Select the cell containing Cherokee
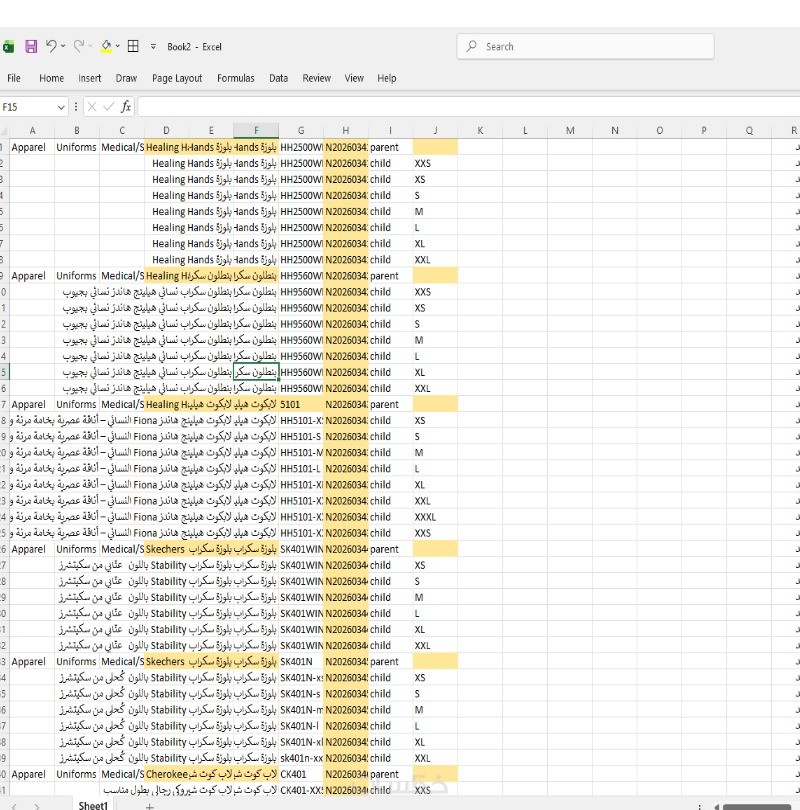Screen dimensions: 800x810 click(x=167, y=774)
